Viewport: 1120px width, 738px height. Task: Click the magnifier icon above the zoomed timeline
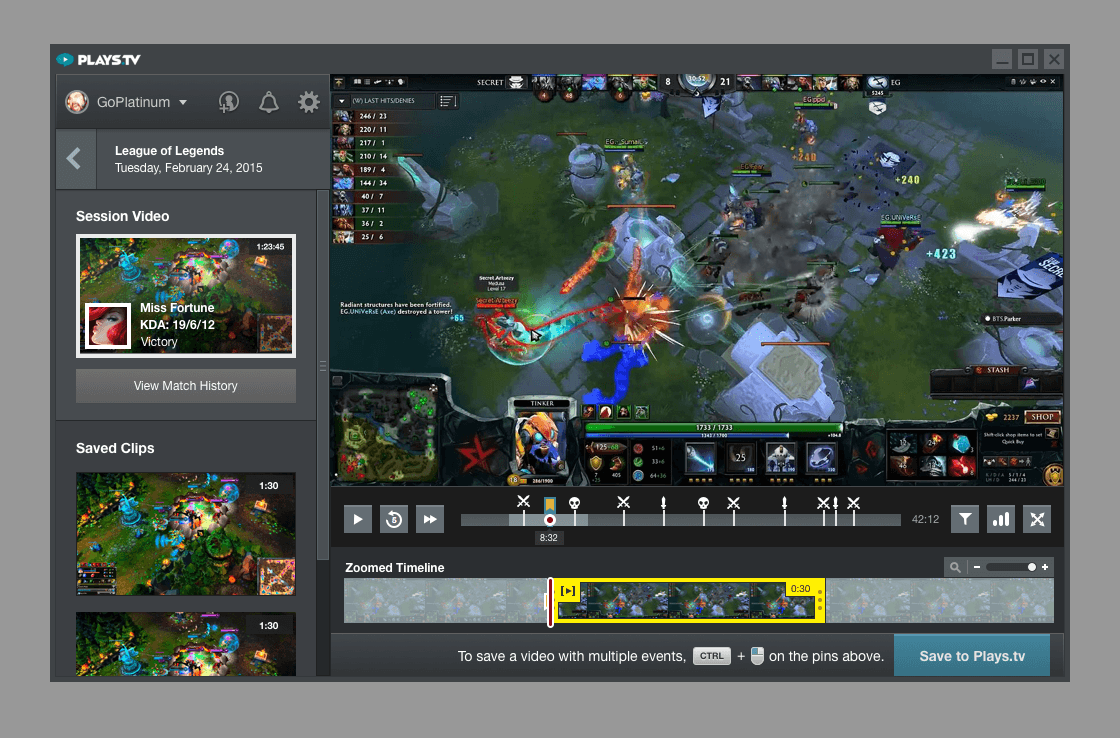click(x=955, y=567)
